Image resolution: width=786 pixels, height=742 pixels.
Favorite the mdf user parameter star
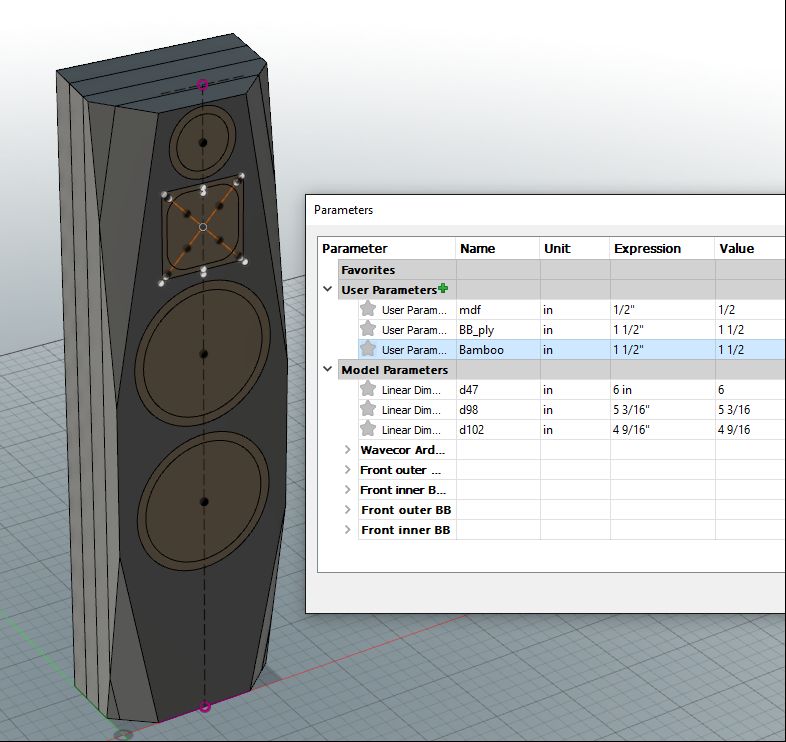[368, 309]
